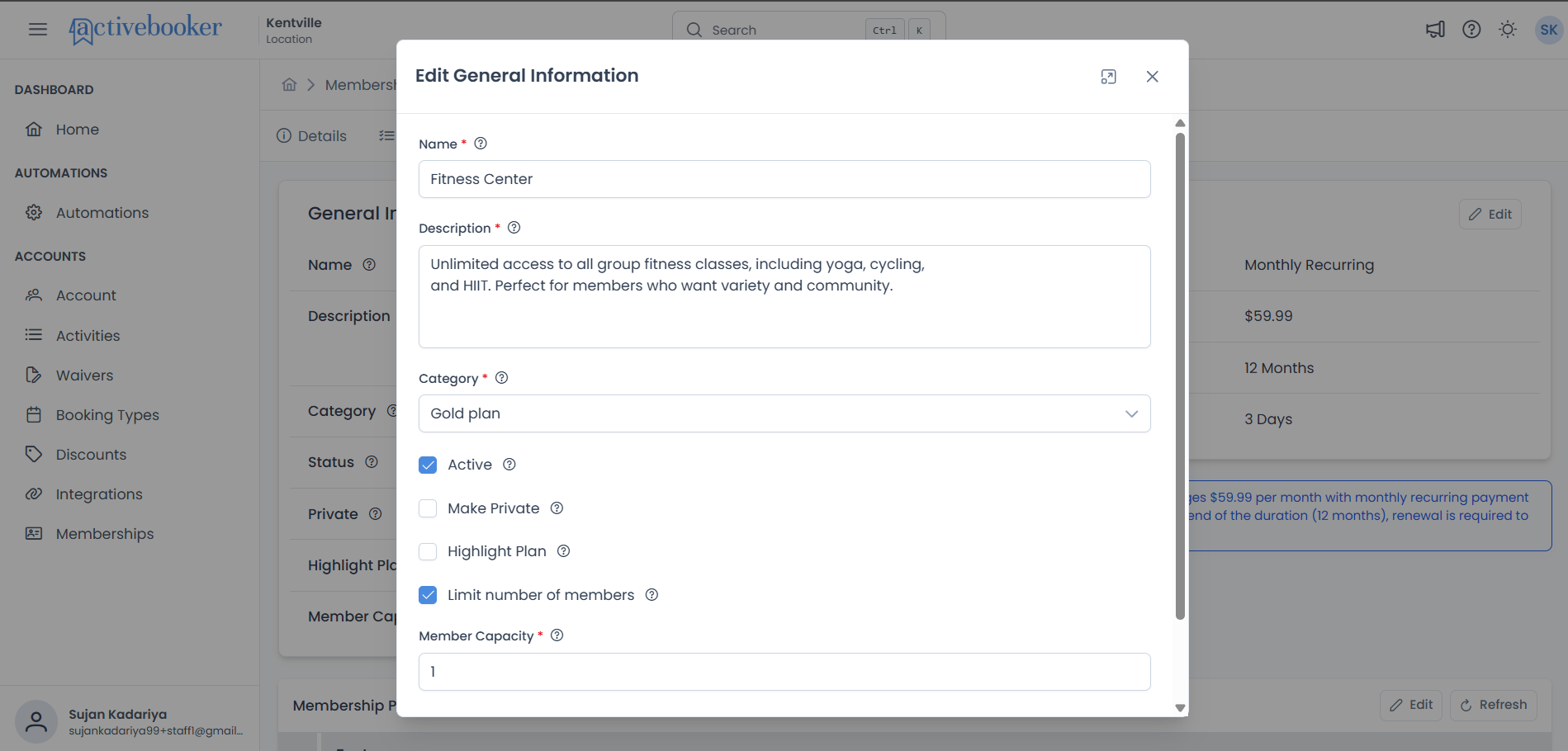Open the announcements megaphone icon
The width and height of the screenshot is (1568, 751).
(1435, 30)
